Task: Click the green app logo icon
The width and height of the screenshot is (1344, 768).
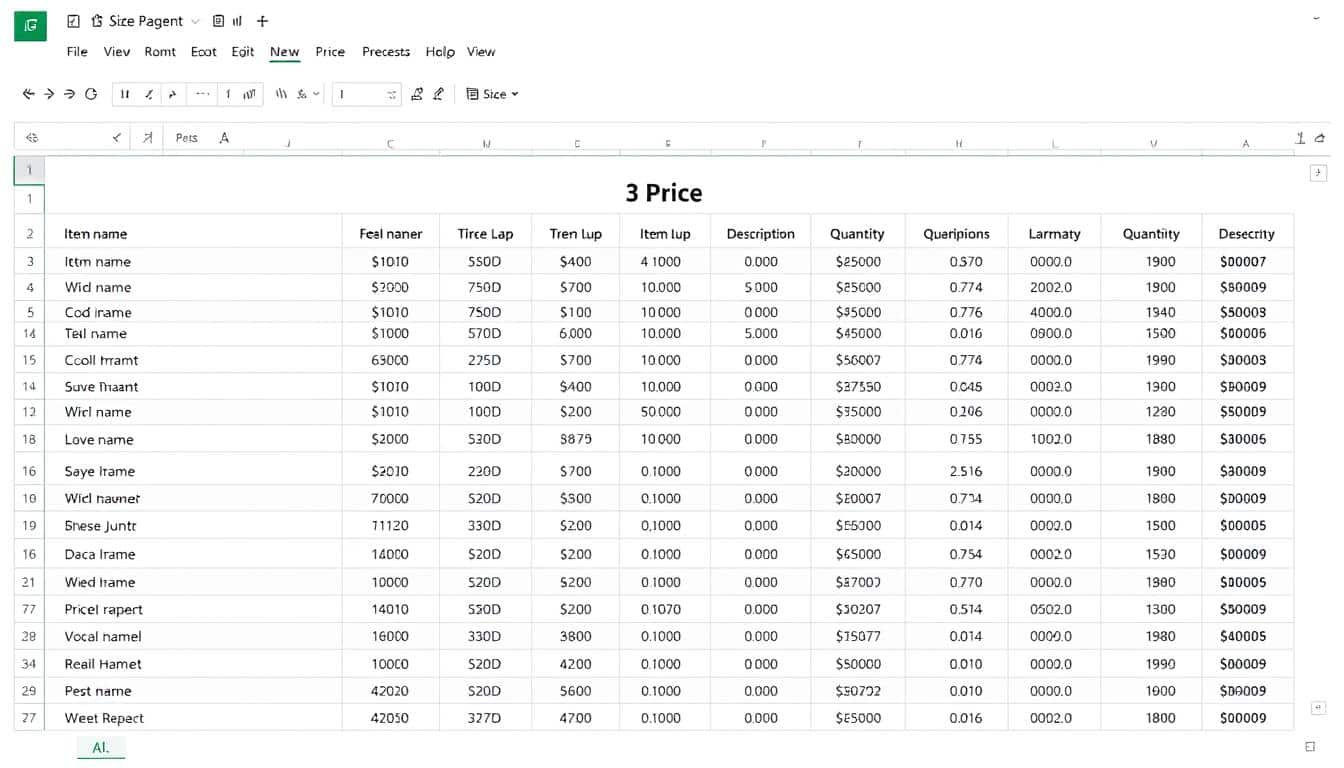Action: click(30, 25)
